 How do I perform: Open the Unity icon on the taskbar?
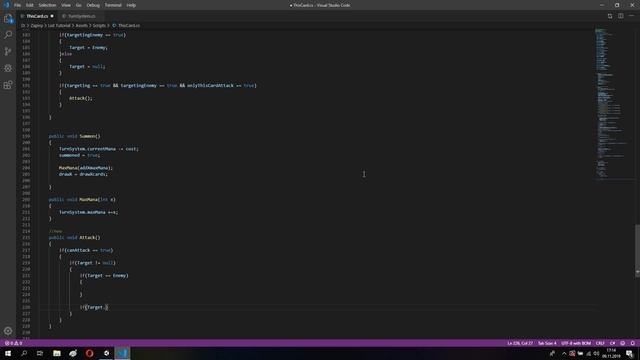pos(106,353)
